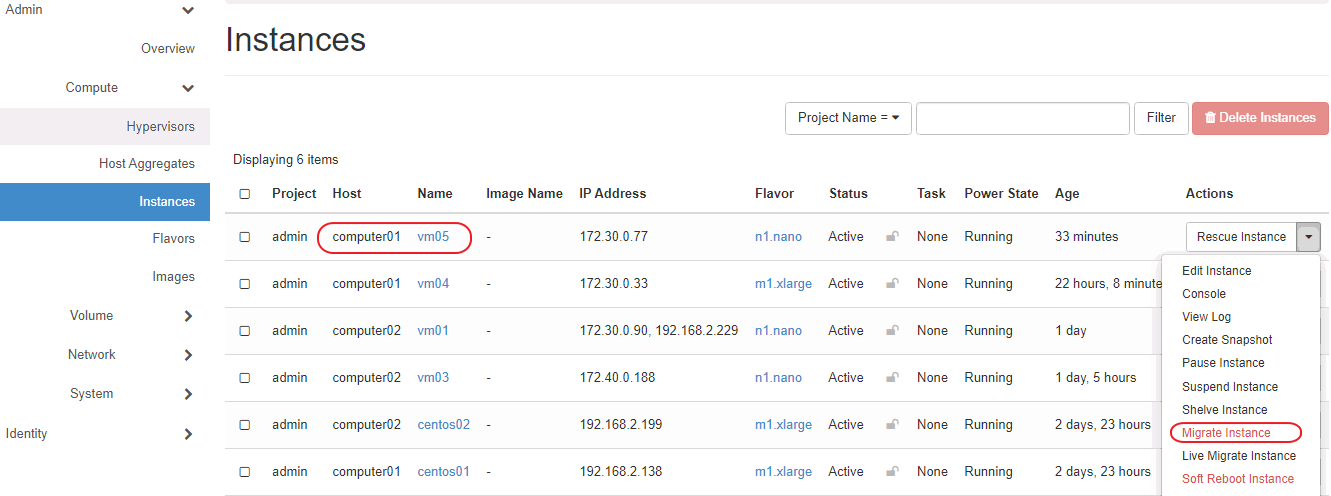Open the actions dropdown arrow beside Rescue Instance

click(x=1309, y=237)
